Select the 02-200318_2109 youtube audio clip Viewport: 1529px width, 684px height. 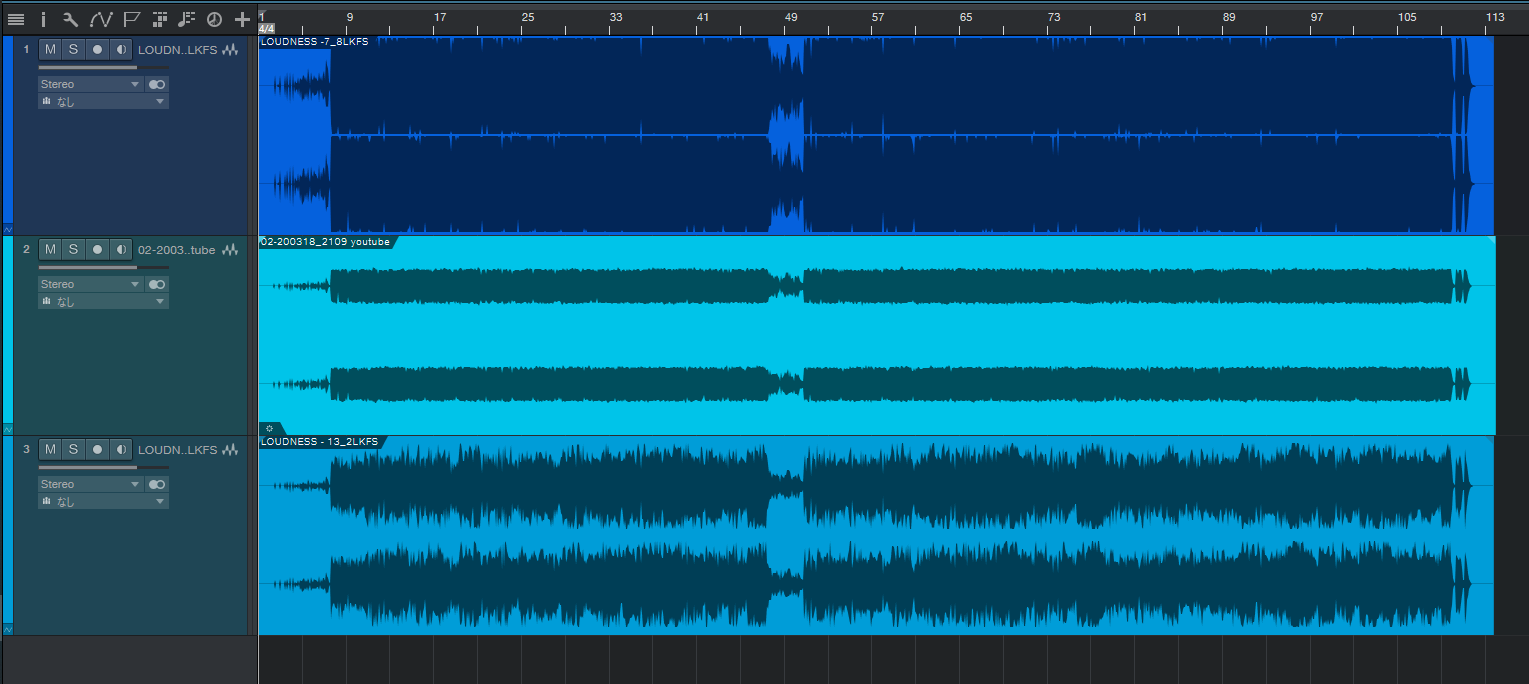877,335
